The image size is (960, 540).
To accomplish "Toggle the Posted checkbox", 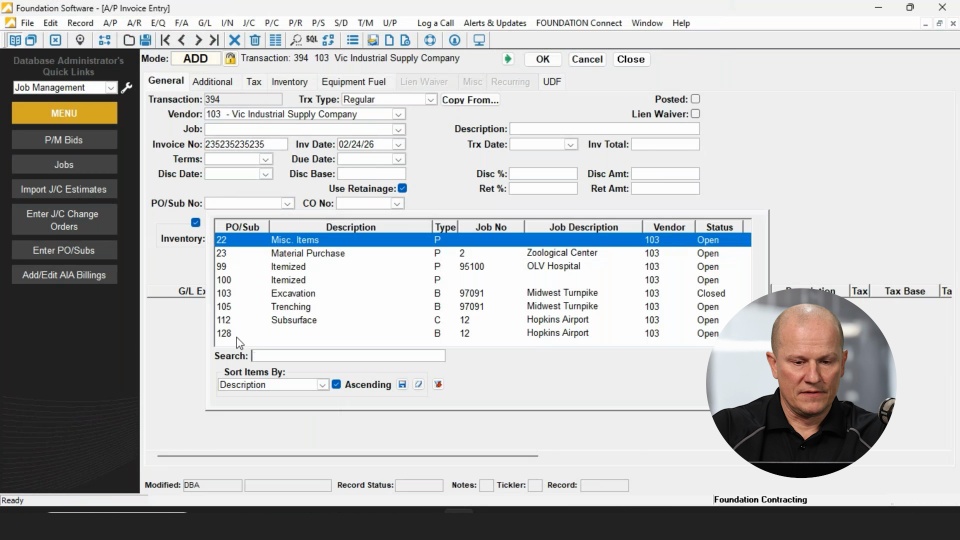I will point(696,99).
